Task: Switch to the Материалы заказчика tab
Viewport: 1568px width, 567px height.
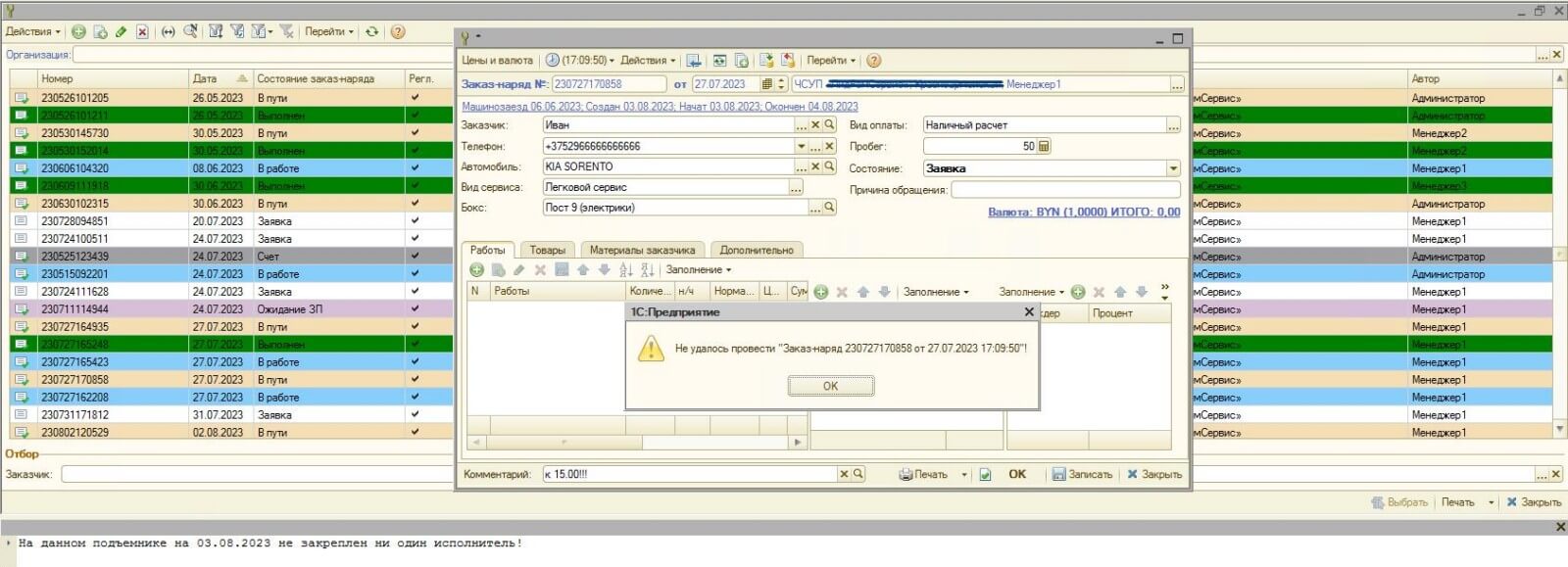Action: [x=642, y=250]
